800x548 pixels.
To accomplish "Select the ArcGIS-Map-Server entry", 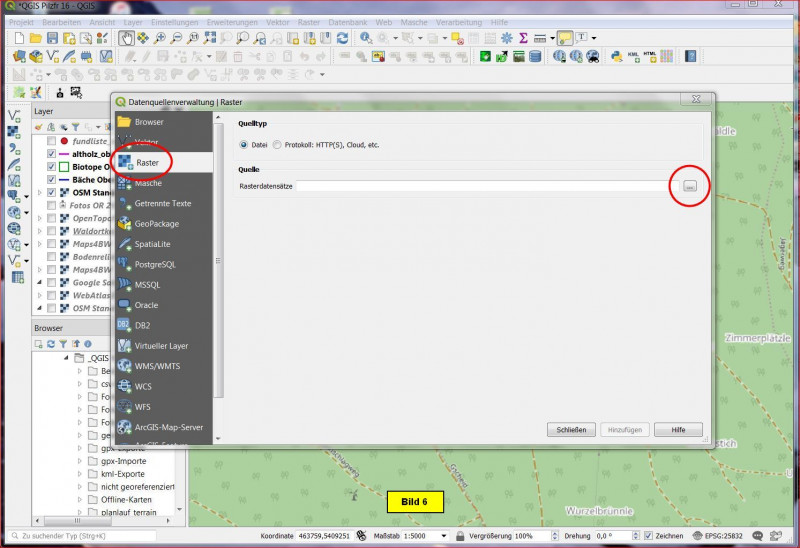I will [167, 427].
